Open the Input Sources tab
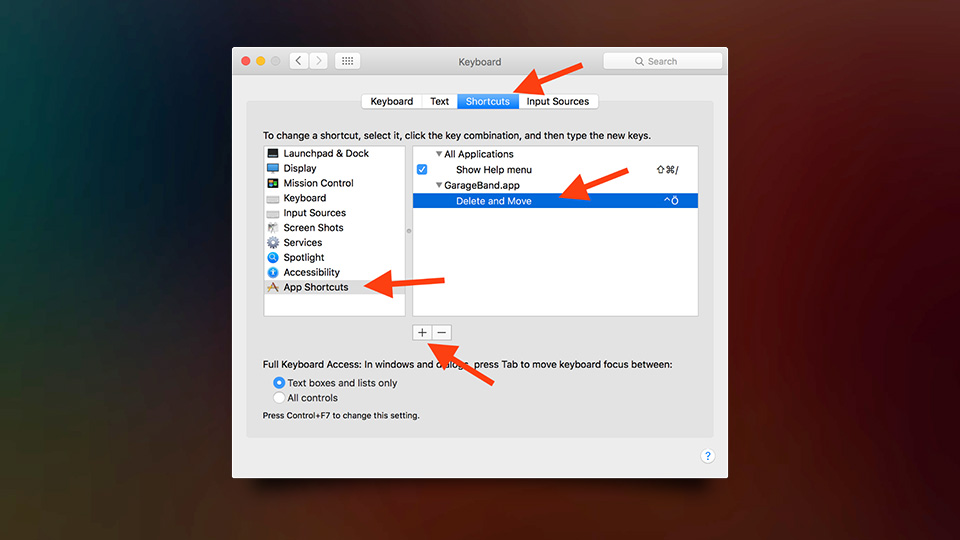 coord(558,101)
